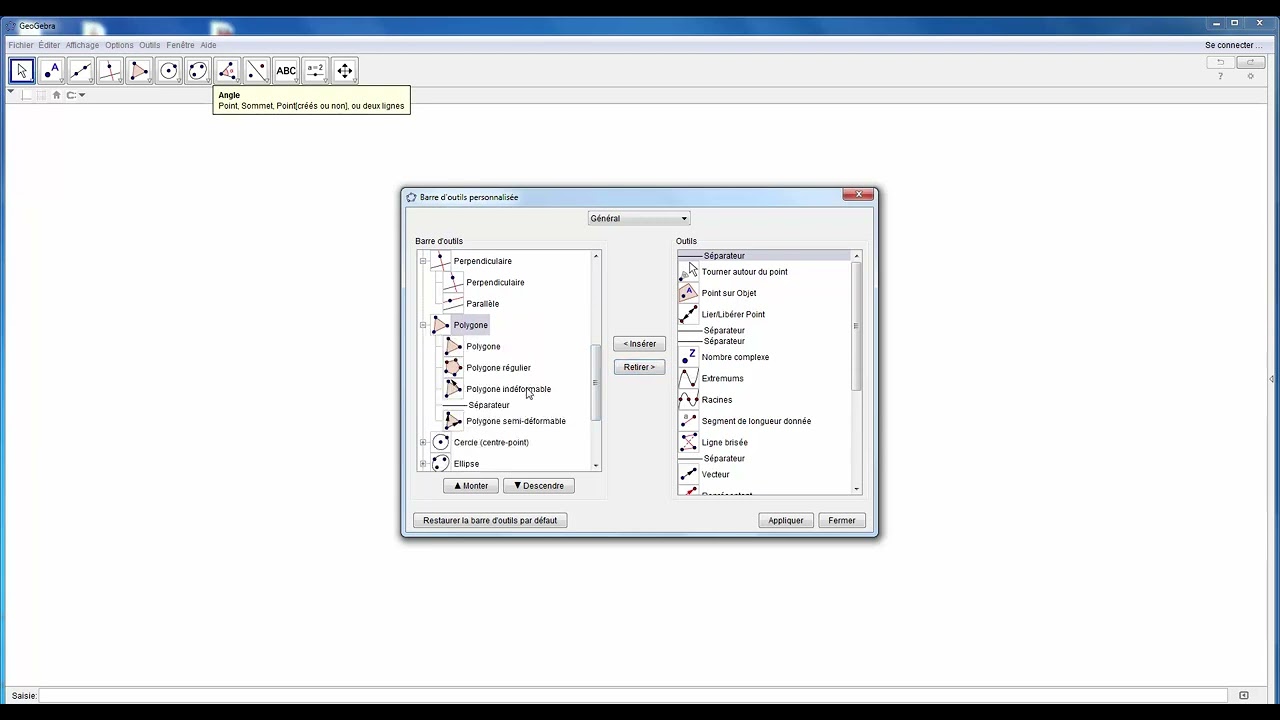1280x720 pixels.
Task: Choose the a=2 slider tool
Action: pos(315,70)
